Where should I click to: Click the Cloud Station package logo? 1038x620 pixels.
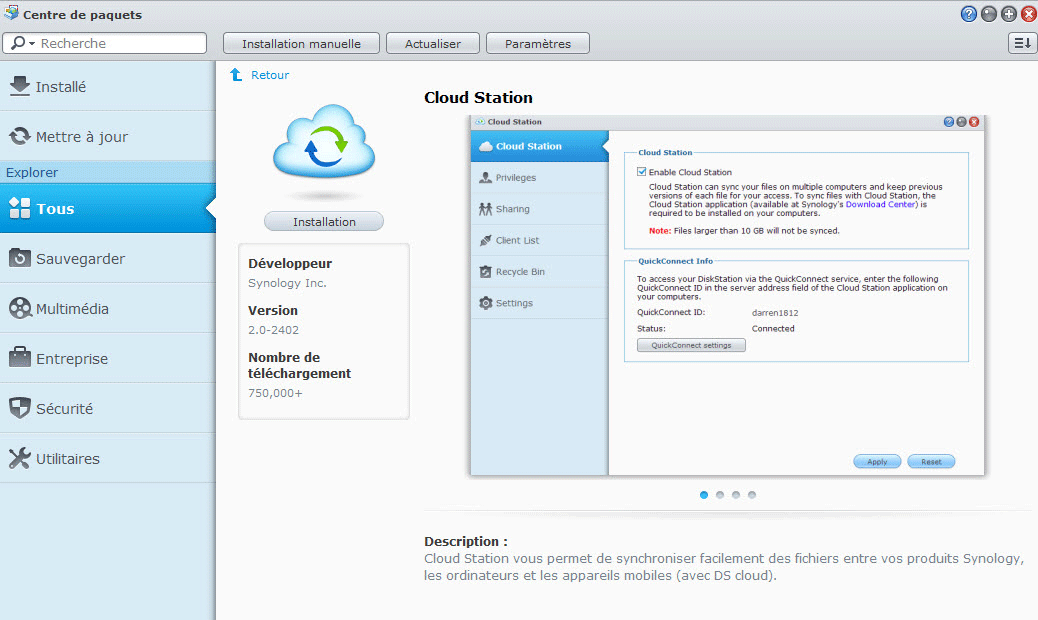point(324,142)
